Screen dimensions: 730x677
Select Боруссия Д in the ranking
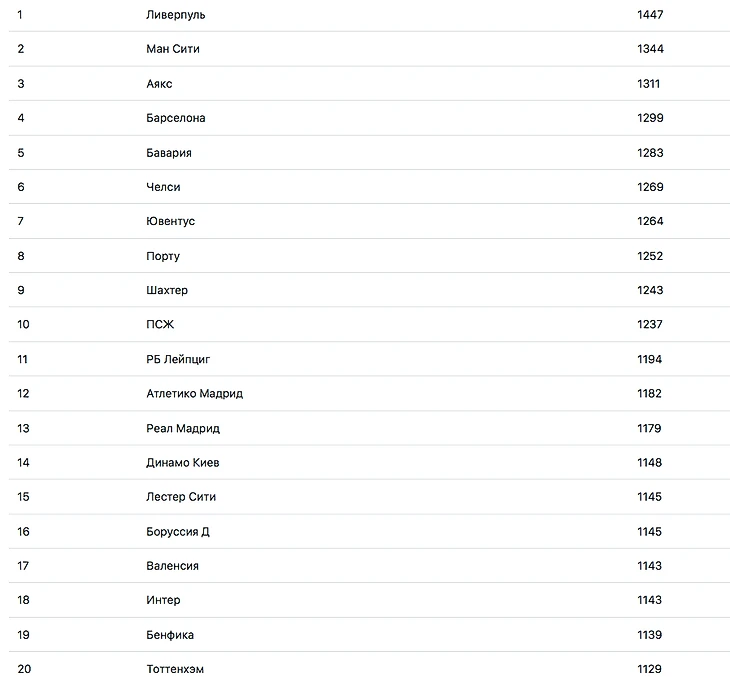(178, 531)
